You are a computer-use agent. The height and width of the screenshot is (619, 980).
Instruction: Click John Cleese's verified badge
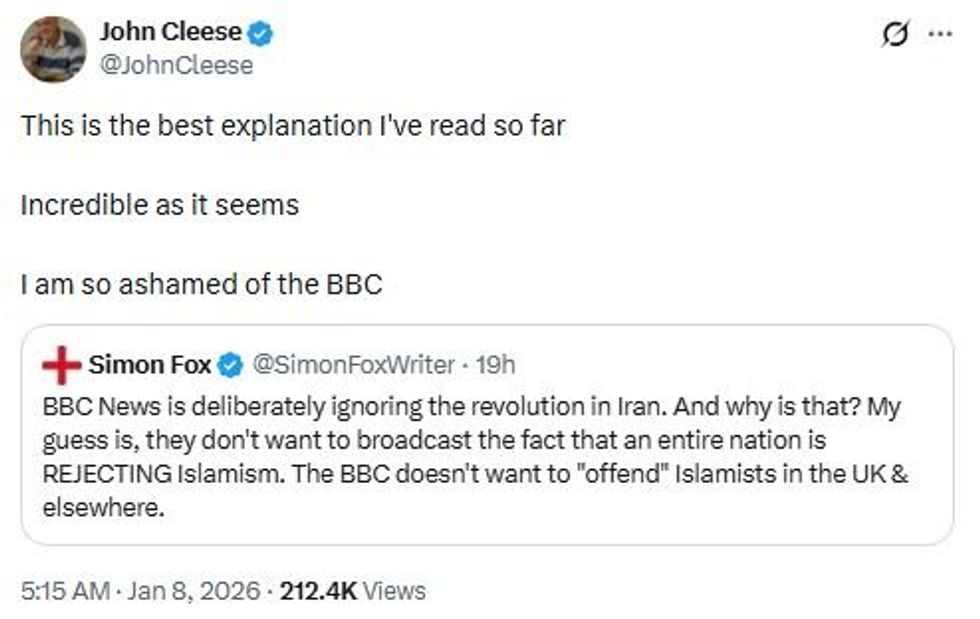click(x=260, y=30)
